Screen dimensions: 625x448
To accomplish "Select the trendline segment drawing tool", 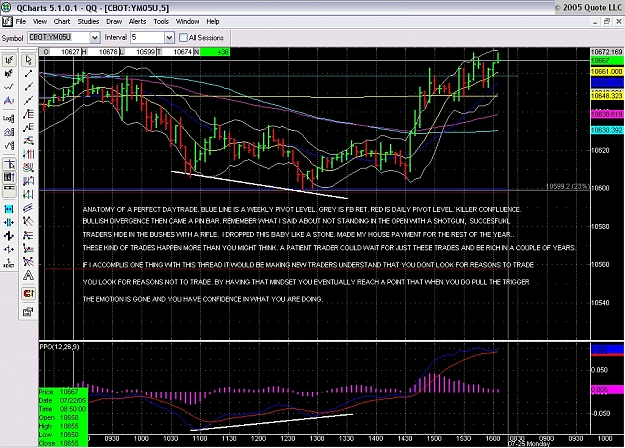I will coord(28,73).
